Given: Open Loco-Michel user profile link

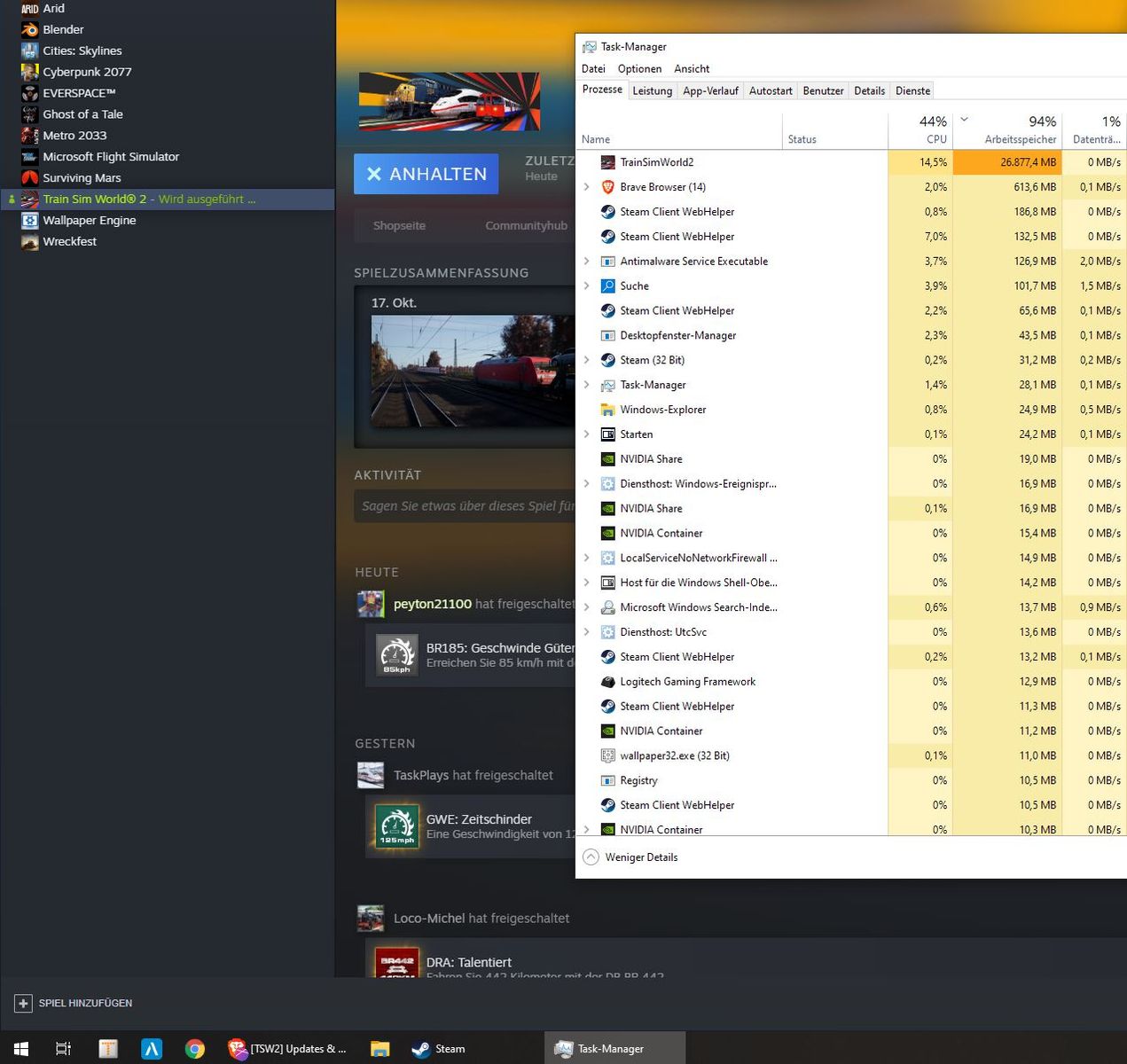Looking at the screenshot, I should [x=429, y=918].
